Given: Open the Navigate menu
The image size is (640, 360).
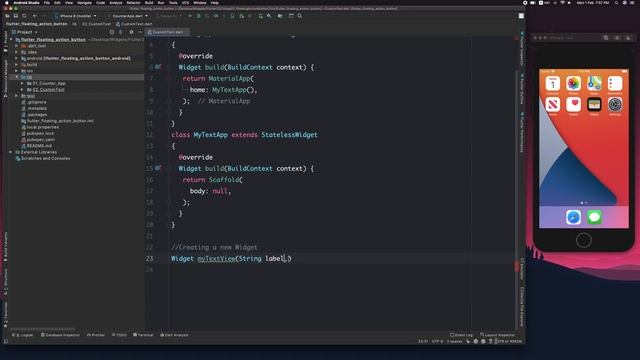Looking at the screenshot, I should coord(84,3).
